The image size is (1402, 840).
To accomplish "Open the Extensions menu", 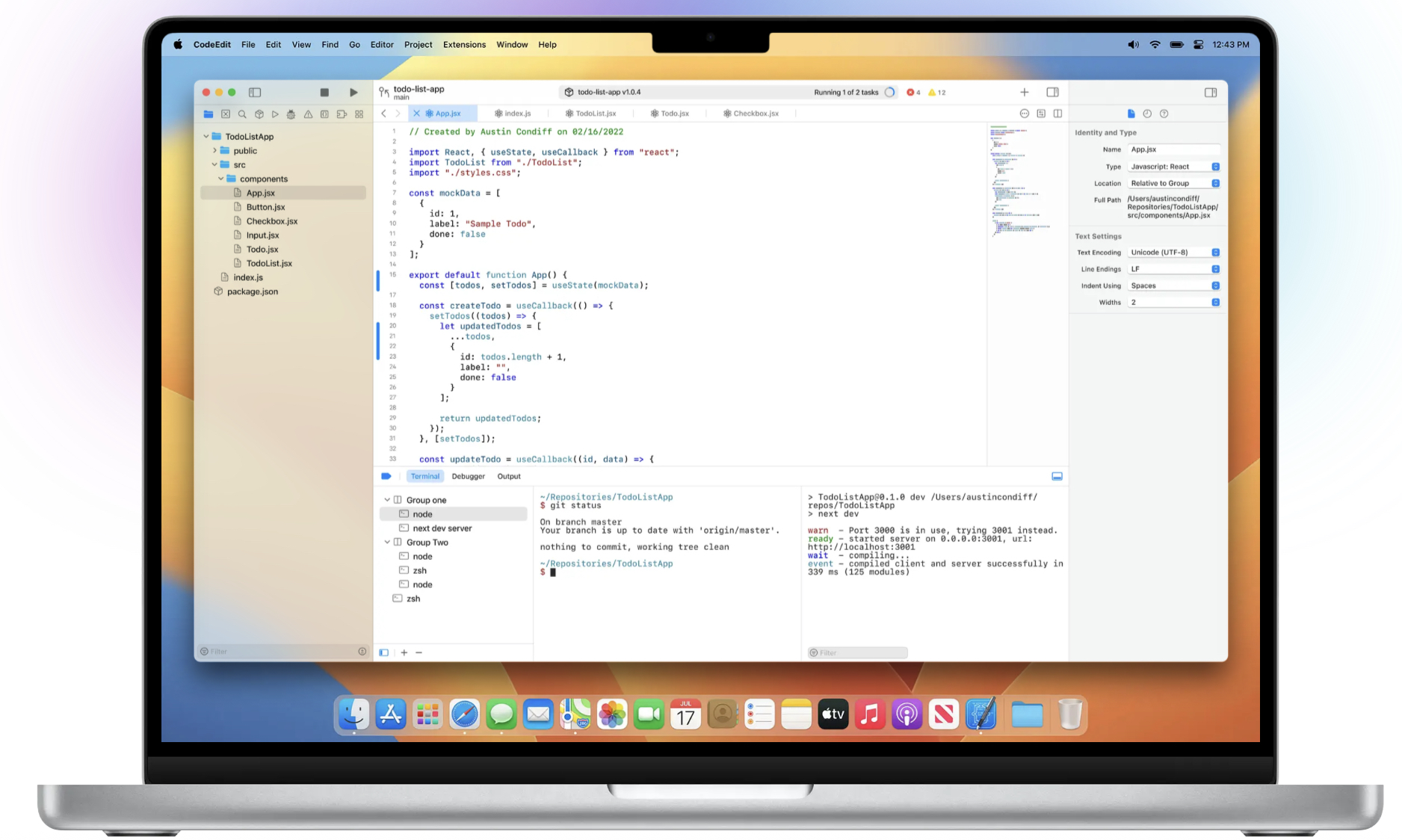I will click(464, 44).
